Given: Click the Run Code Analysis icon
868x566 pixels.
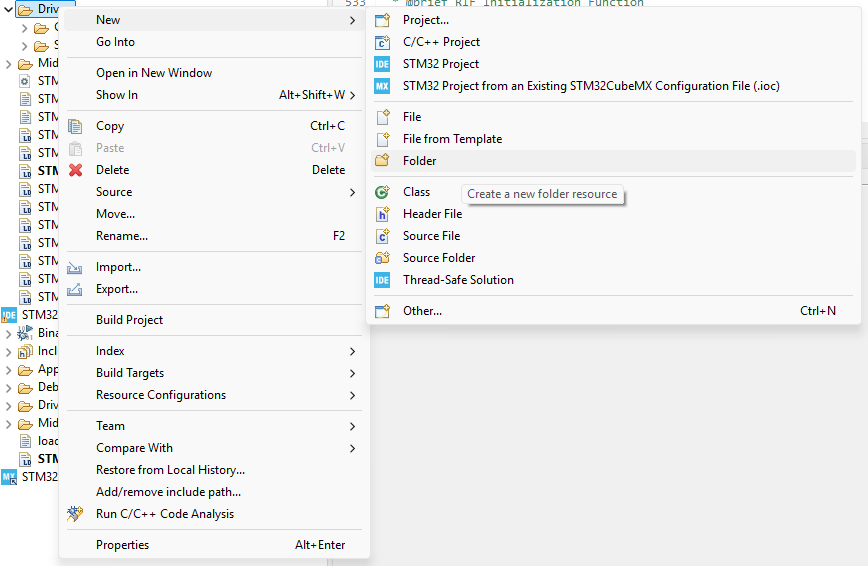Looking at the screenshot, I should click(x=75, y=514).
